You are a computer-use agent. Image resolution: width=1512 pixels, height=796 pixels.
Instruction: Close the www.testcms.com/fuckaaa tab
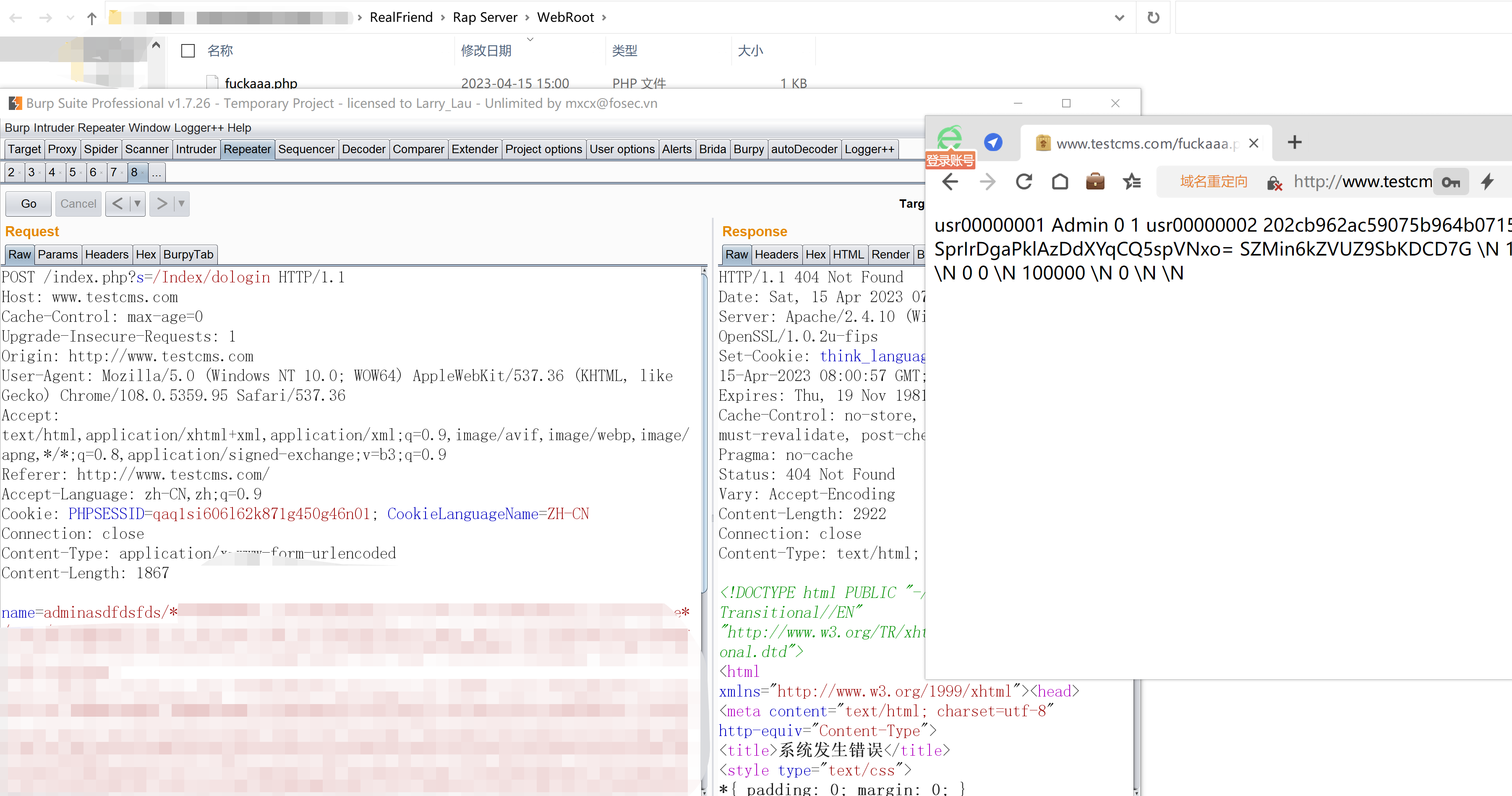pos(1253,143)
